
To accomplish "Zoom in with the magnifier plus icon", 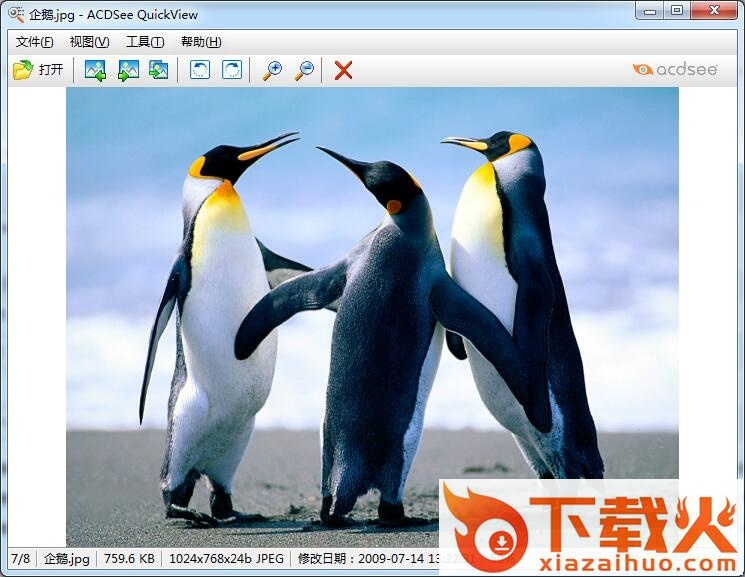I will (272, 70).
